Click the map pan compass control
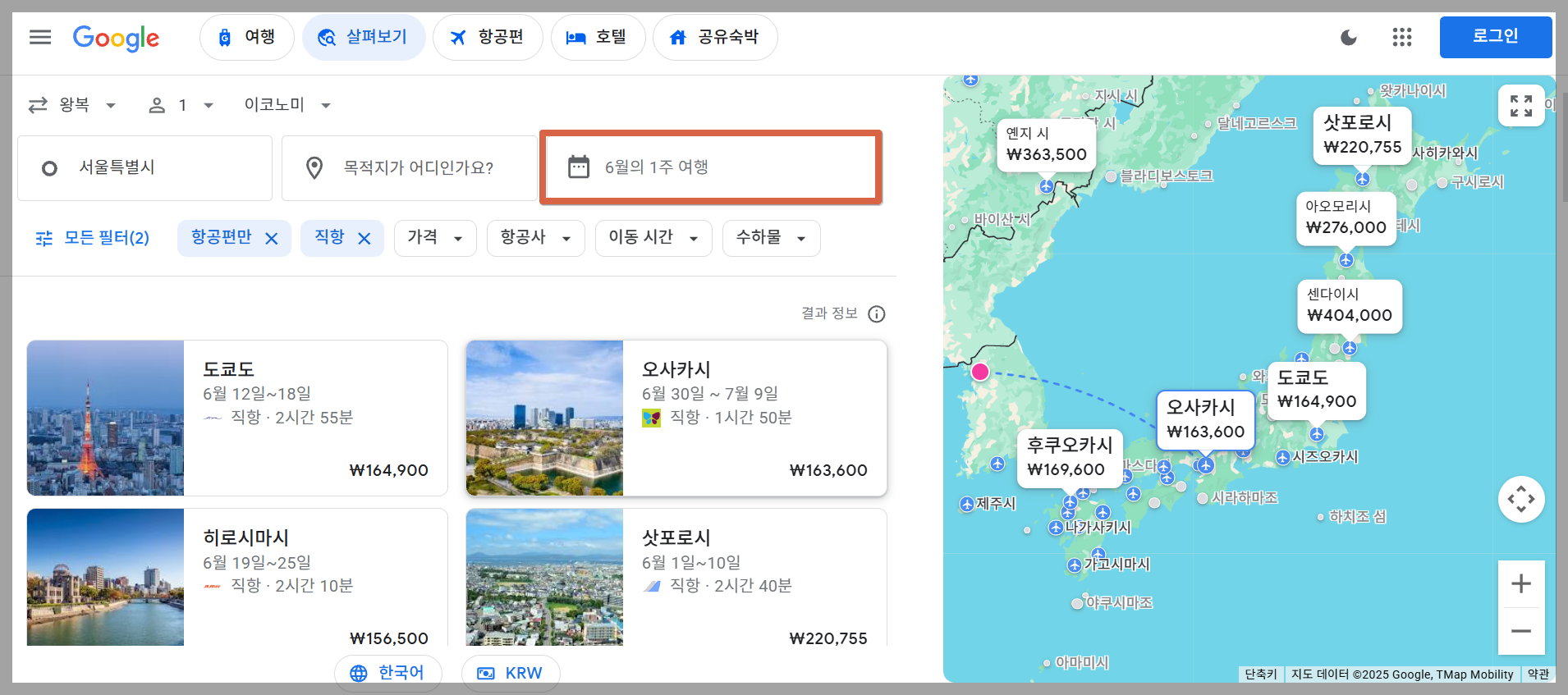This screenshot has height=695, width=1568. [1521, 499]
